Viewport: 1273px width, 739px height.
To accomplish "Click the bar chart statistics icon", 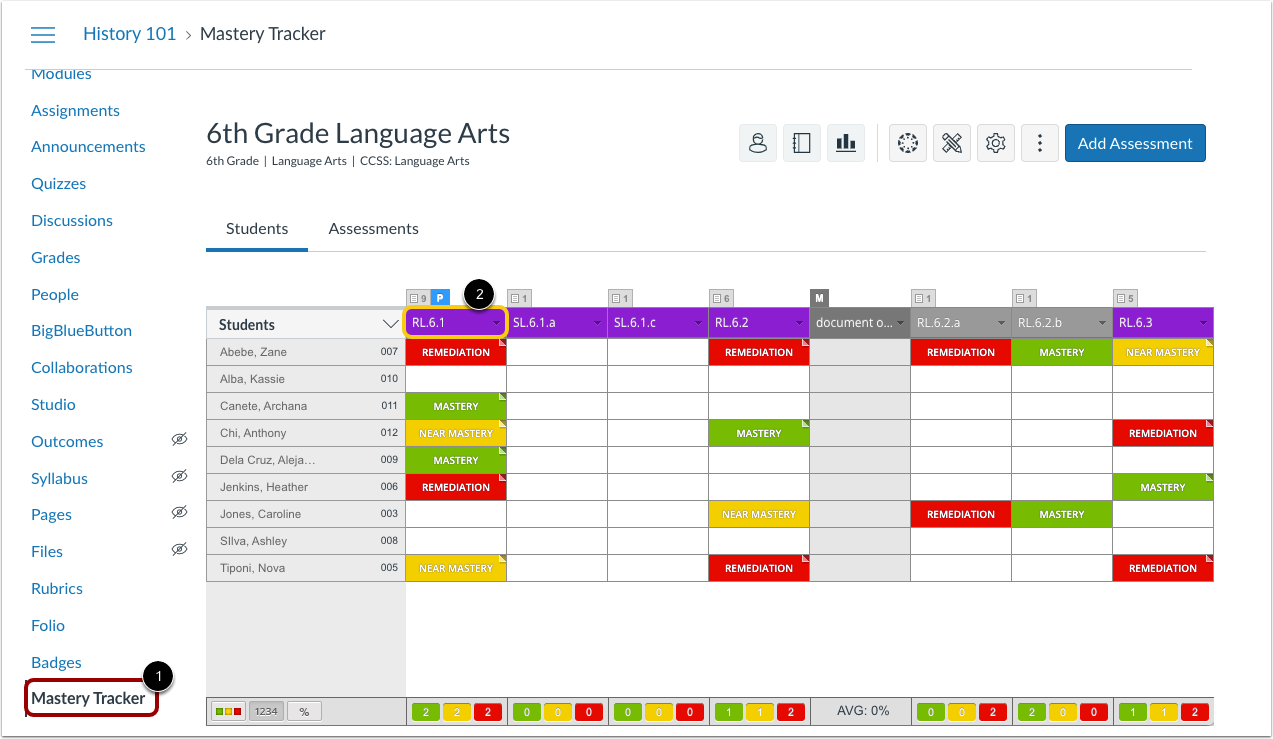I will tap(845, 142).
